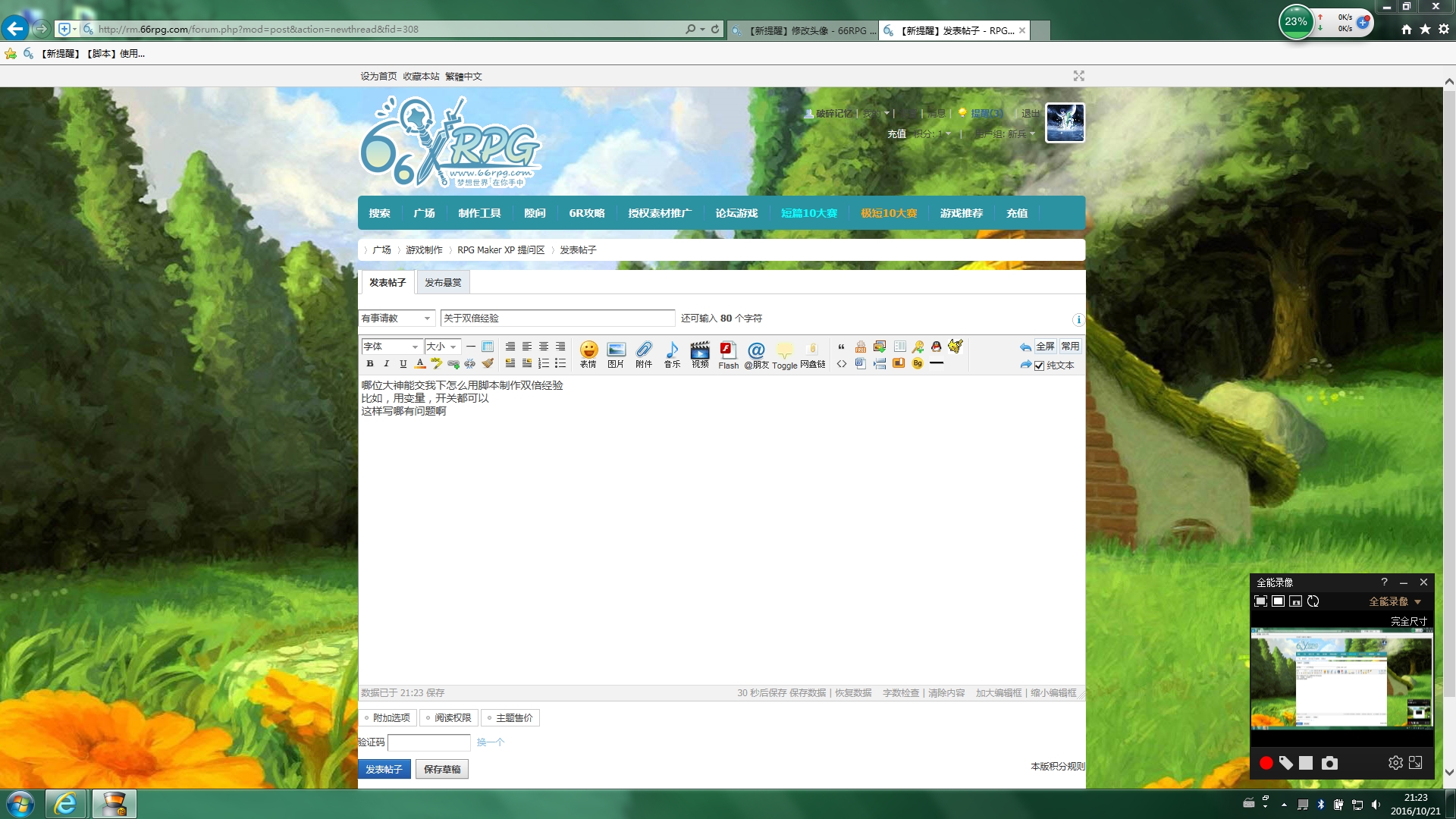Image resolution: width=1456 pixels, height=819 pixels.
Task: Toggle bold formatting in the editor
Action: [370, 364]
